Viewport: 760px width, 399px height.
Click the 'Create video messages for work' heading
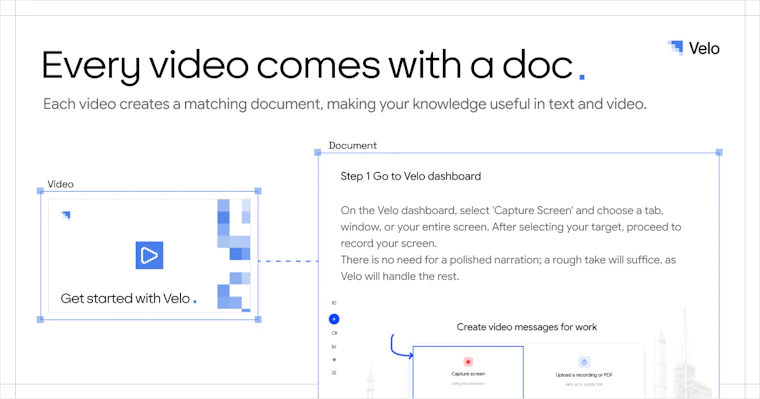526,327
